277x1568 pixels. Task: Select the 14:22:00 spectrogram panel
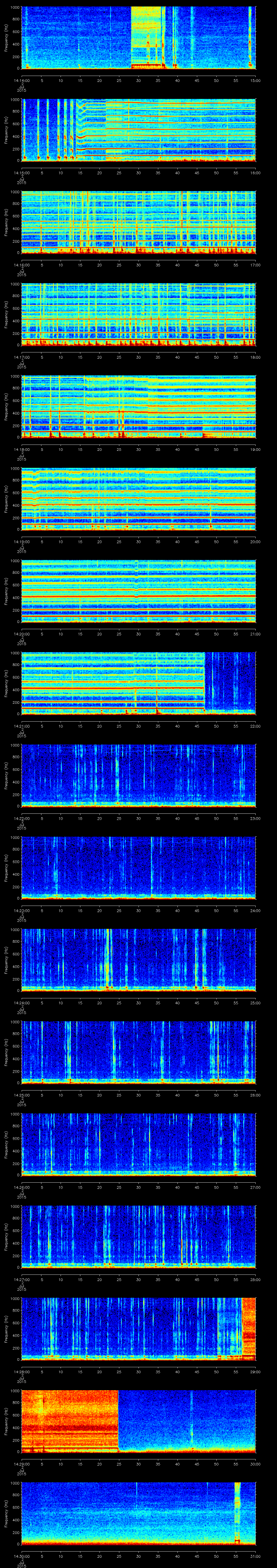coord(139,775)
